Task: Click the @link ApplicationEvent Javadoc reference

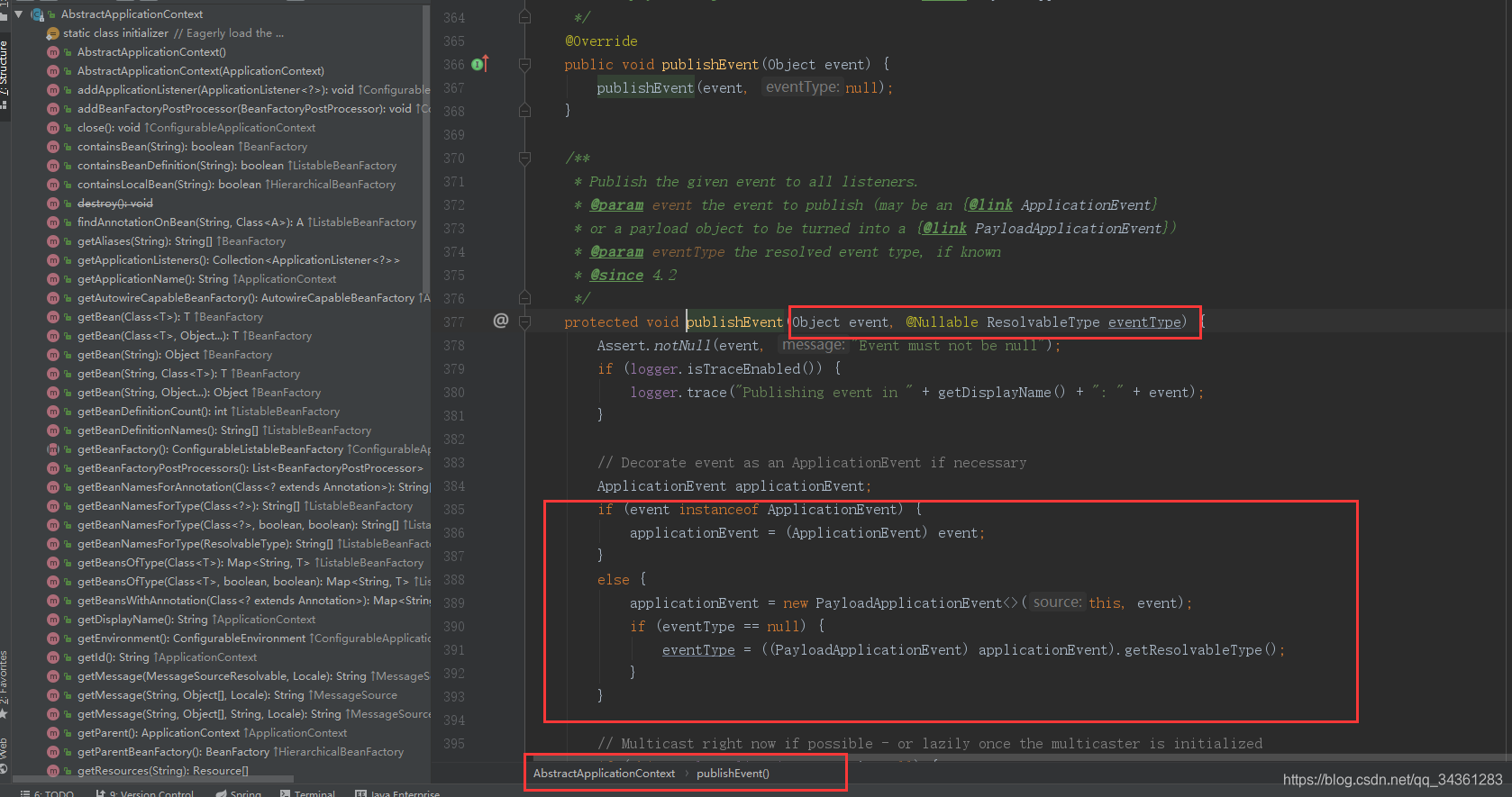Action: pos(1060,205)
